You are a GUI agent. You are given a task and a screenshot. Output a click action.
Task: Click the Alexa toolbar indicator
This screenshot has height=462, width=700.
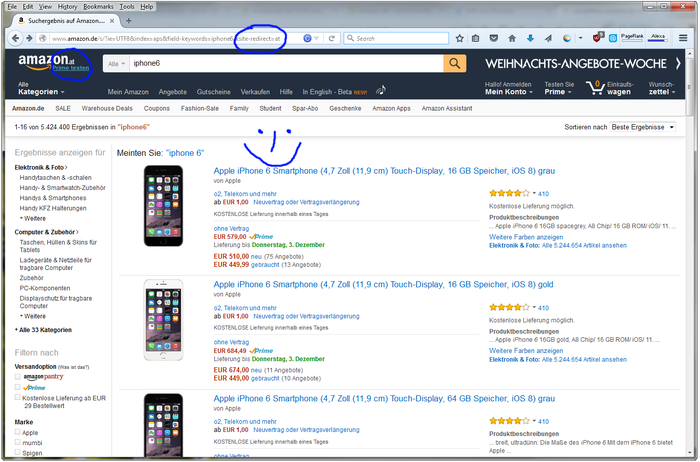tap(658, 37)
